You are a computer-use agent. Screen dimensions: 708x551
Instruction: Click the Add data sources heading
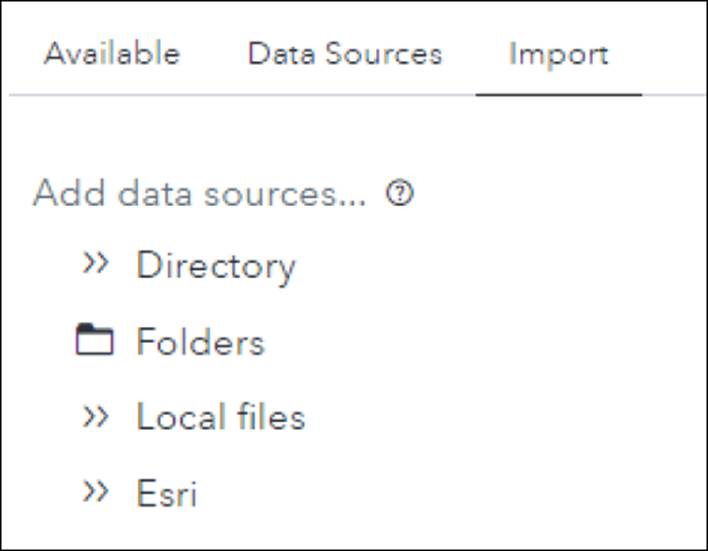[x=199, y=193]
